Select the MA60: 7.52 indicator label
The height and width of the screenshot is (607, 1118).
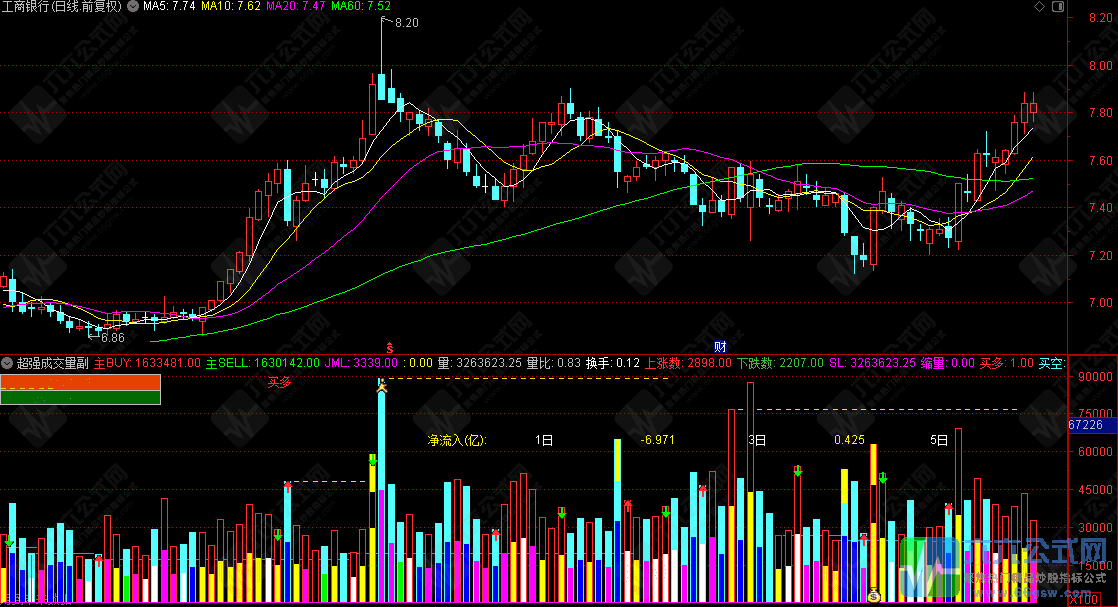tap(361, 6)
